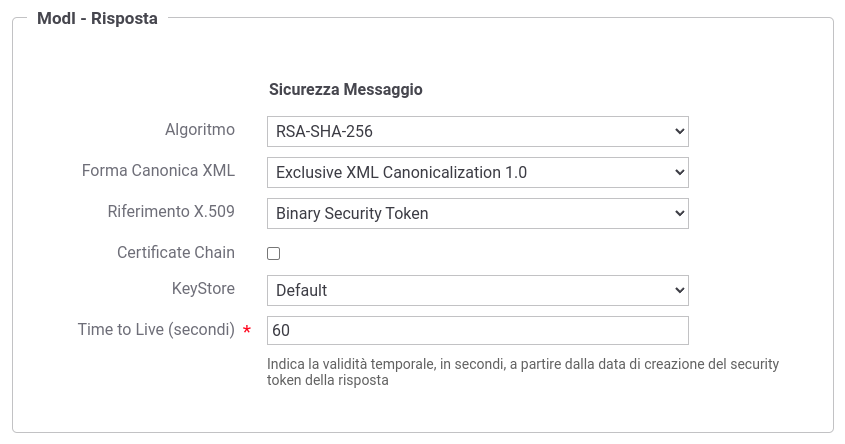
Task: Focus the Time to Live seconds field
Action: pos(477,330)
